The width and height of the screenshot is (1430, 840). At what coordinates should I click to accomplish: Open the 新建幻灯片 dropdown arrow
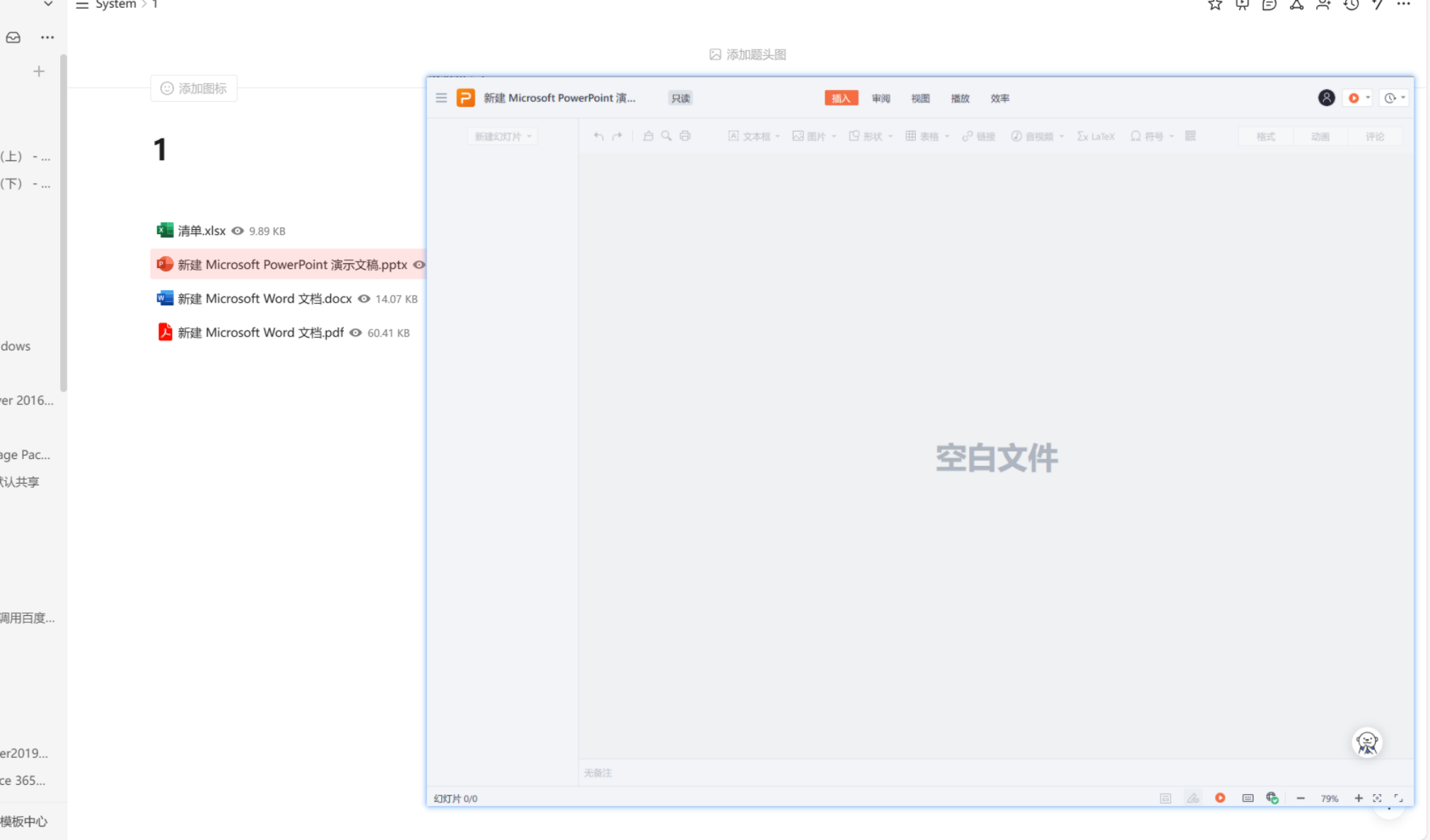pos(528,136)
